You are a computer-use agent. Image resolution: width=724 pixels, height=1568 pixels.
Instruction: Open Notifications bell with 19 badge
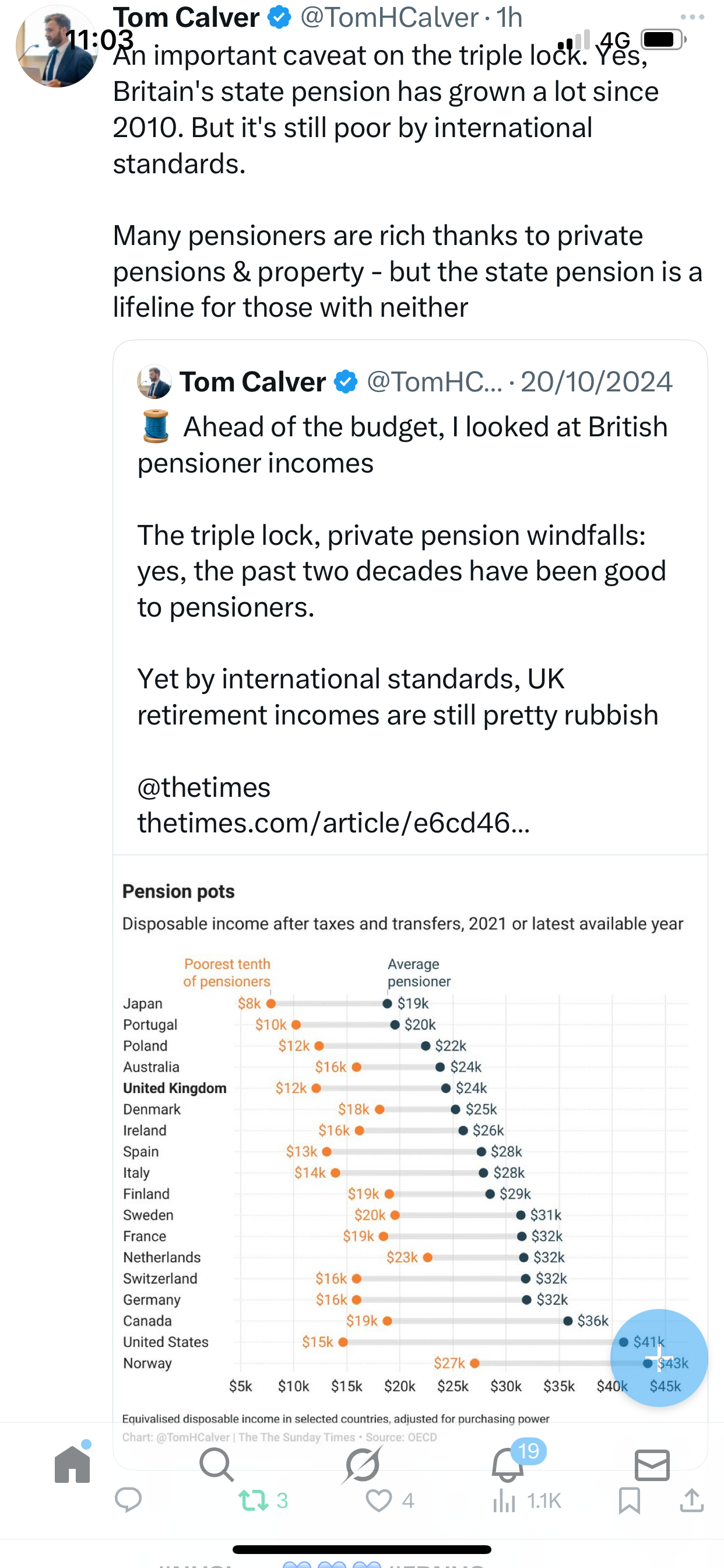508,1465
